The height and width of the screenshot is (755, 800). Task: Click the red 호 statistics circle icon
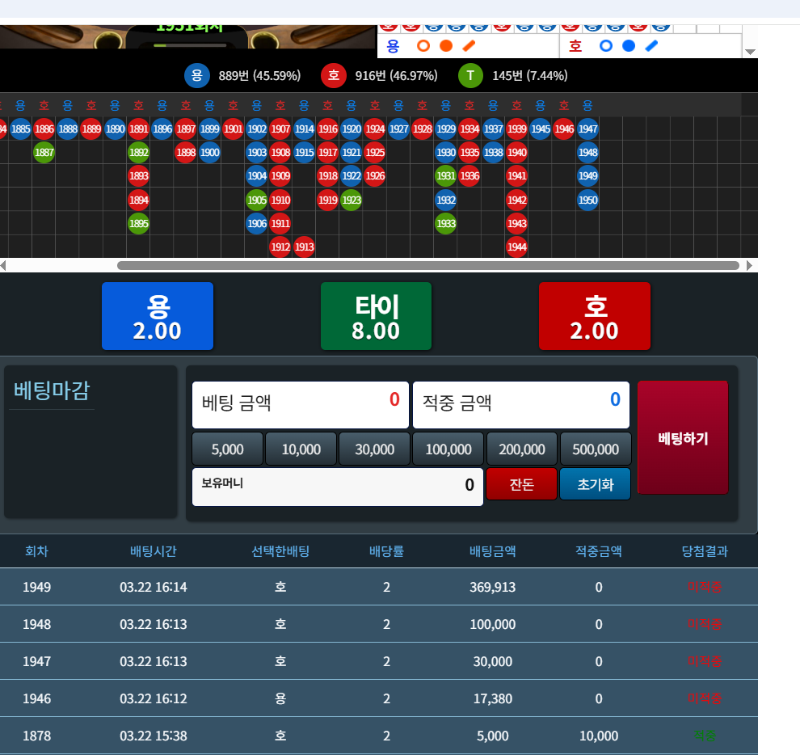click(x=333, y=76)
